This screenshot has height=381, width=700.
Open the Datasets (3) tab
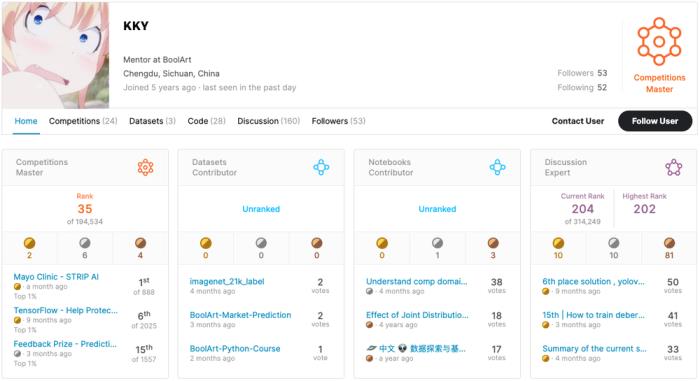tap(152, 121)
